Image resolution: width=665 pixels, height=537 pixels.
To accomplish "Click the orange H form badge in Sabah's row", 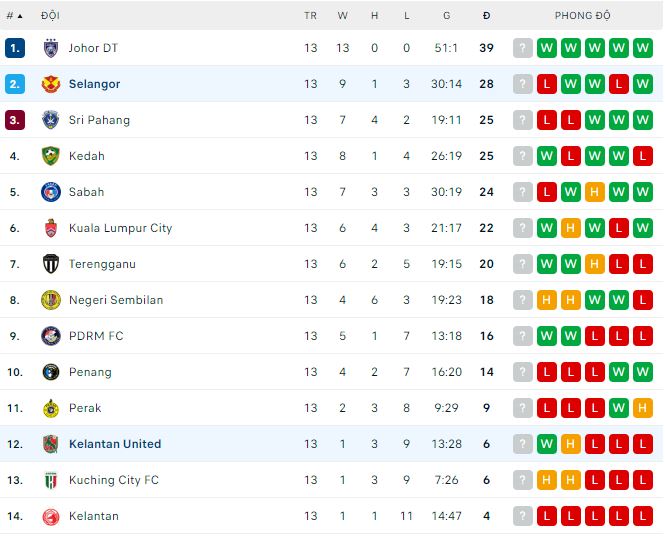I will coord(595,192).
